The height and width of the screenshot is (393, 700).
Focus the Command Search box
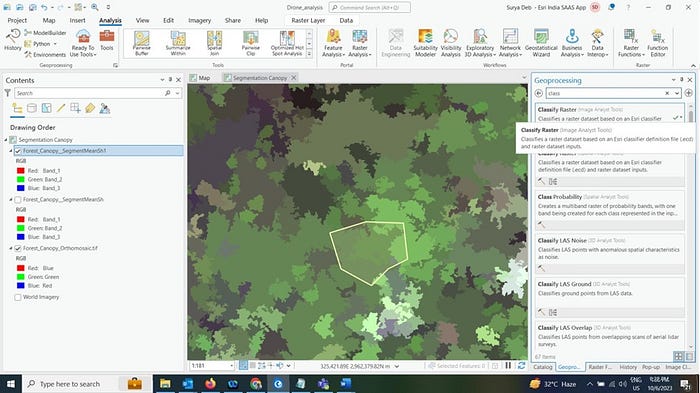point(370,8)
